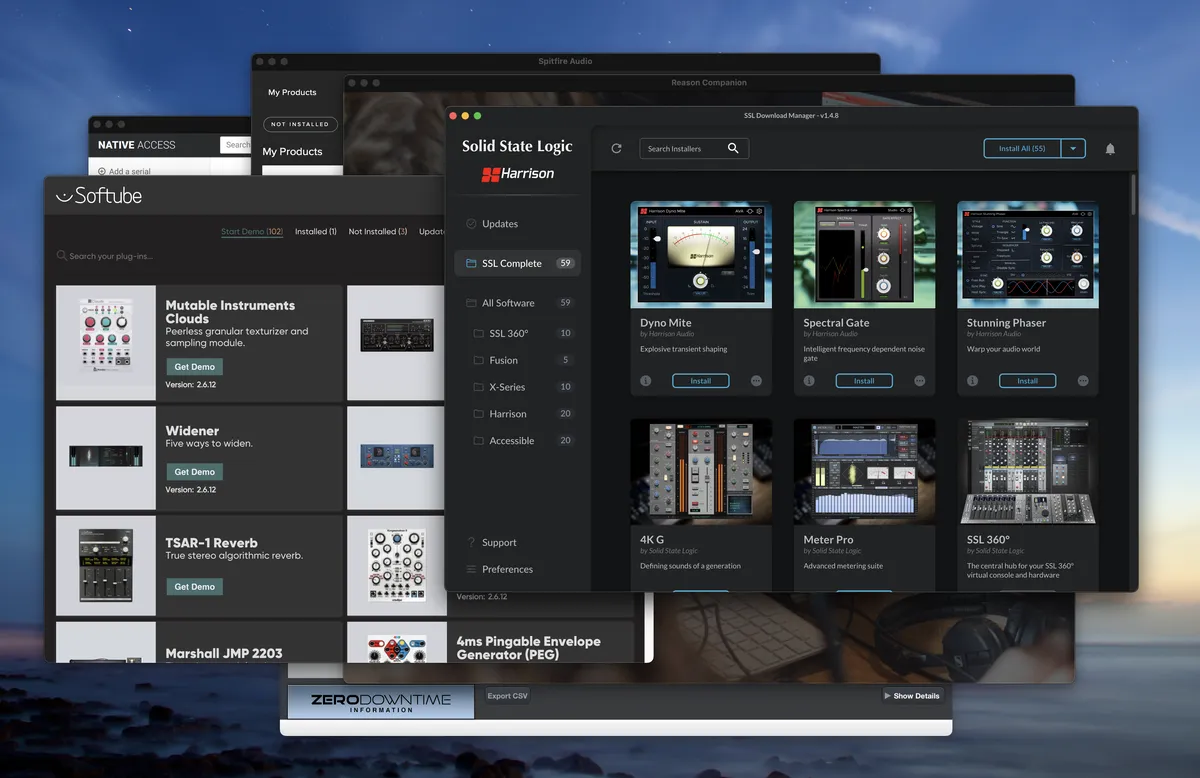This screenshot has width=1200, height=778.
Task: Click the magnifier icon in Search Installers
Action: coord(733,148)
